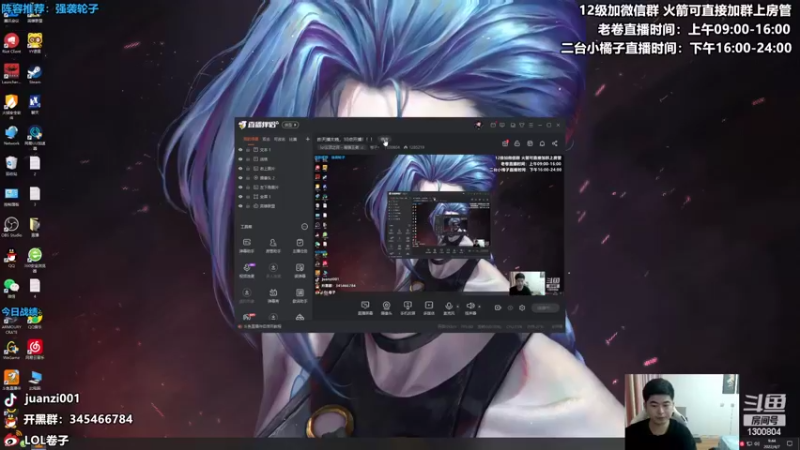Click the share icon in the app header
Screen dimensions: 800x450
pos(555,144)
